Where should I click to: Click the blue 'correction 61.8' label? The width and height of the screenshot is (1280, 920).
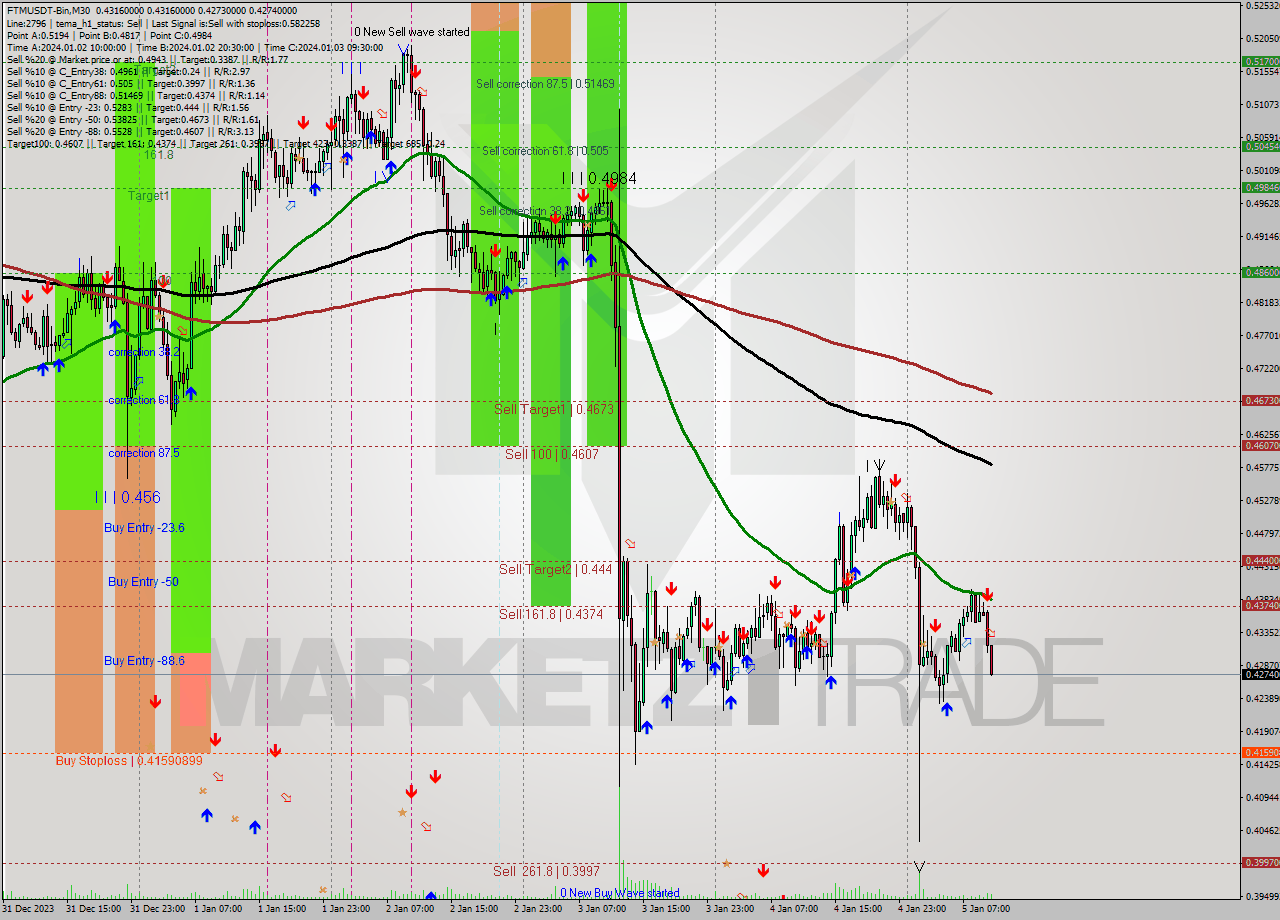pyautogui.click(x=144, y=400)
